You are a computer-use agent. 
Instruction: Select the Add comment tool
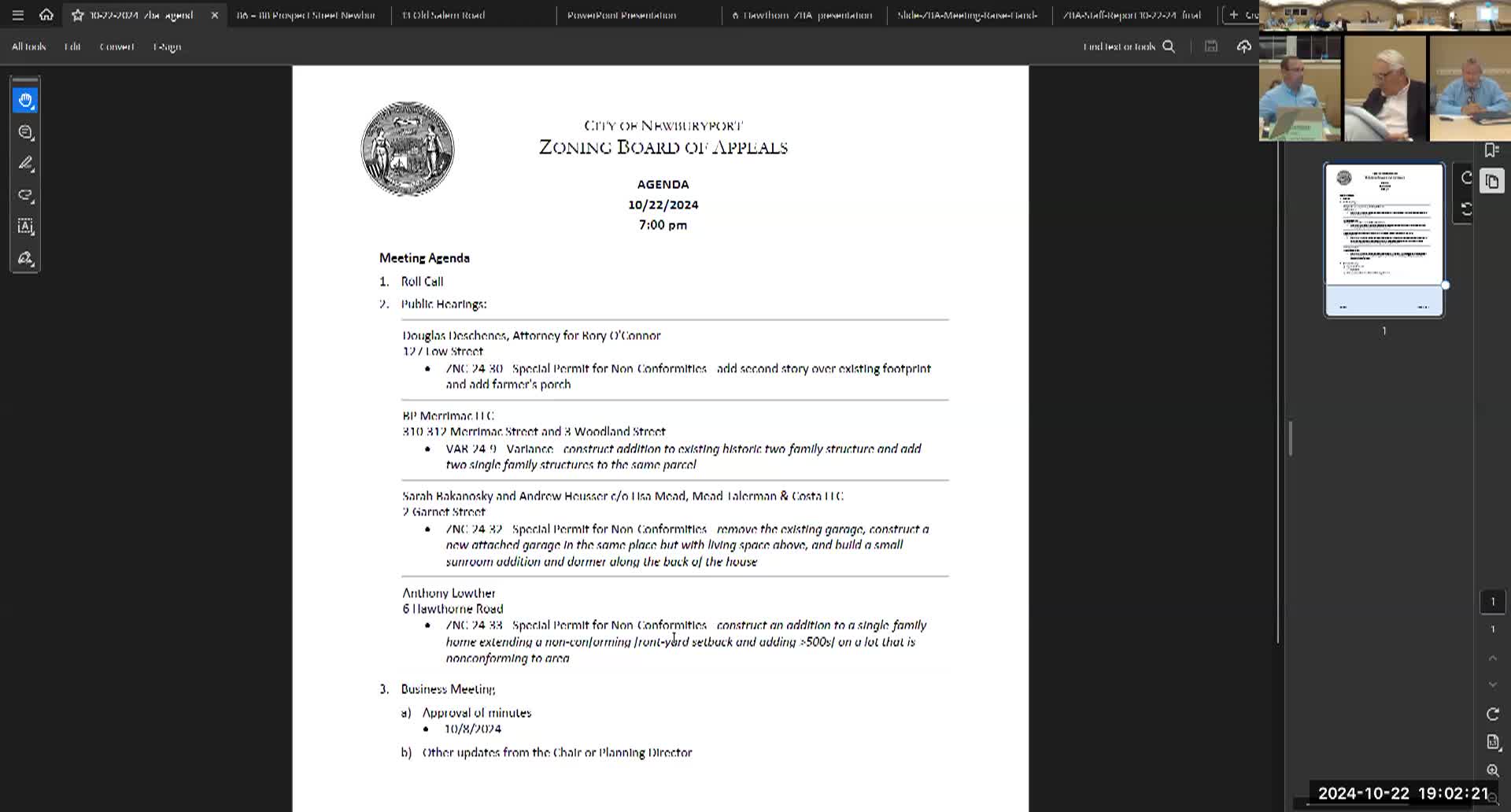(25, 132)
